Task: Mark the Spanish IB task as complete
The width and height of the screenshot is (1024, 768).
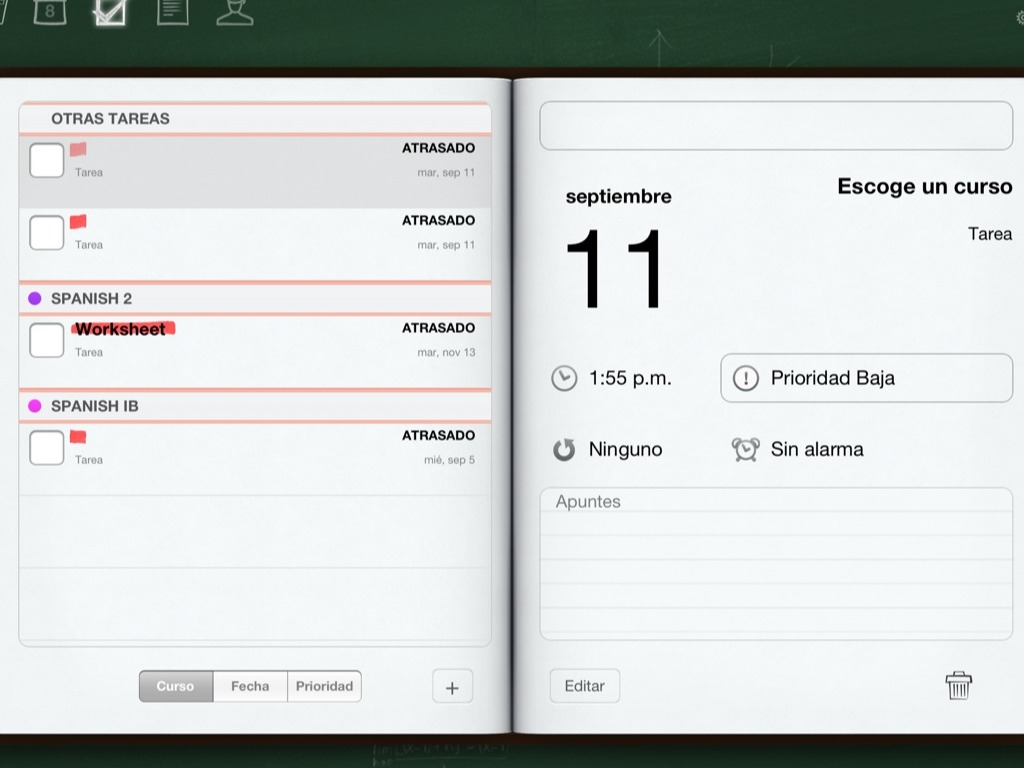Action: (47, 448)
